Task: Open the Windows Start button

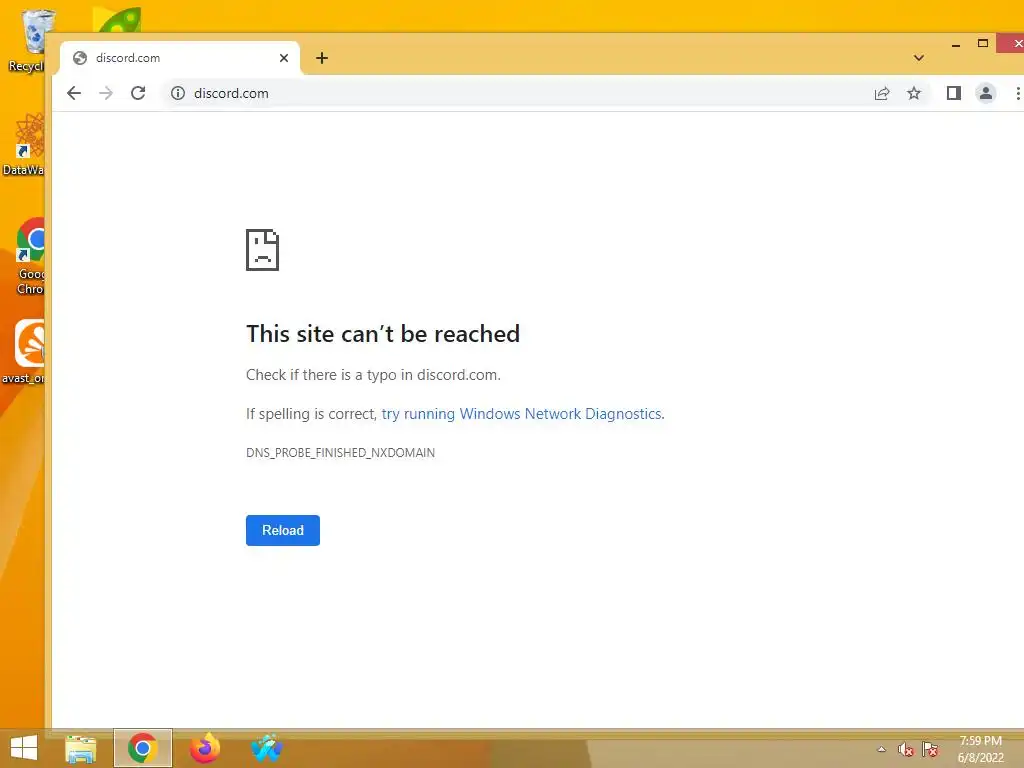Action: pos(24,748)
